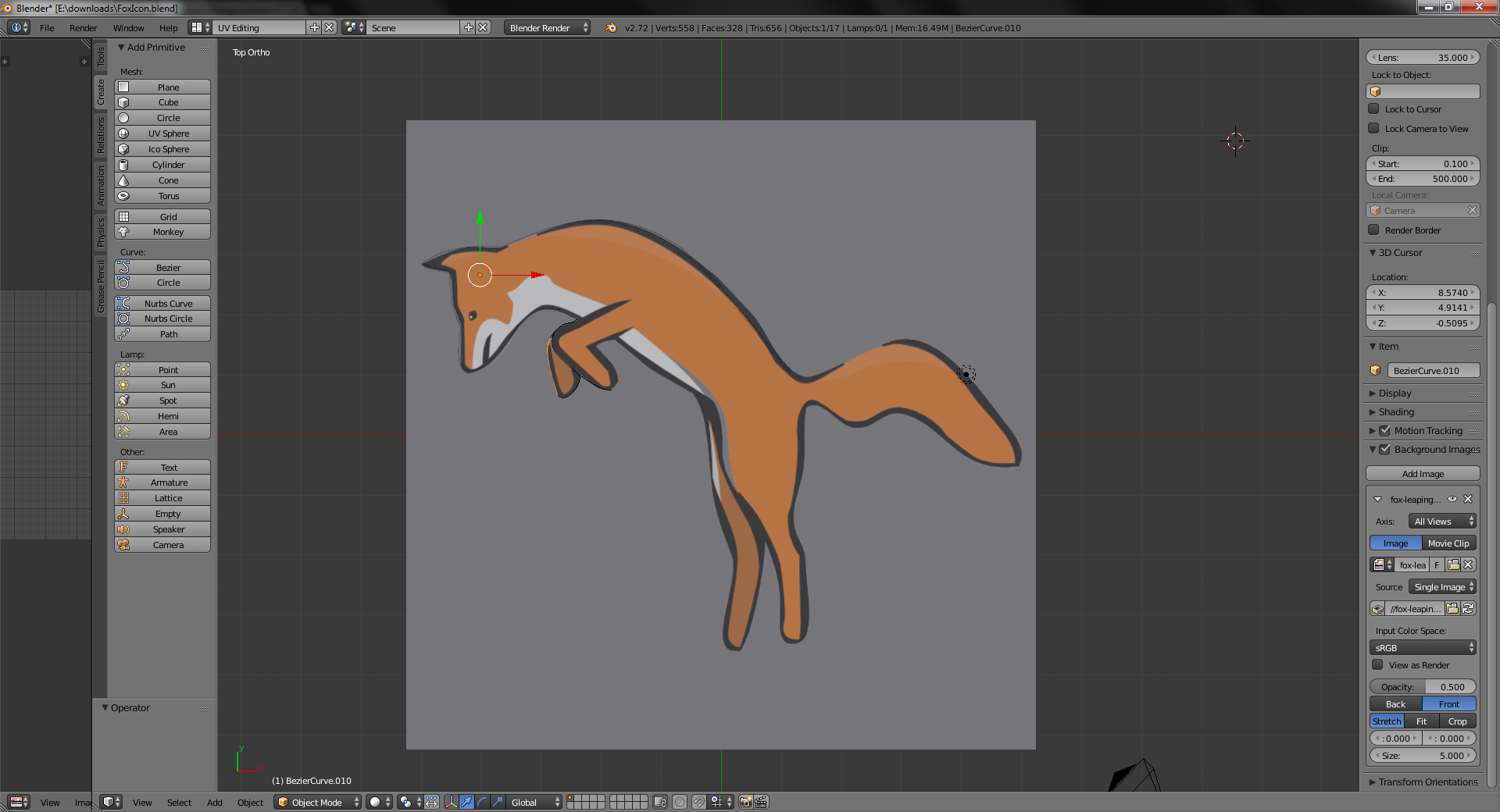Remove the fox-leaping background image

pyautogui.click(x=1468, y=499)
